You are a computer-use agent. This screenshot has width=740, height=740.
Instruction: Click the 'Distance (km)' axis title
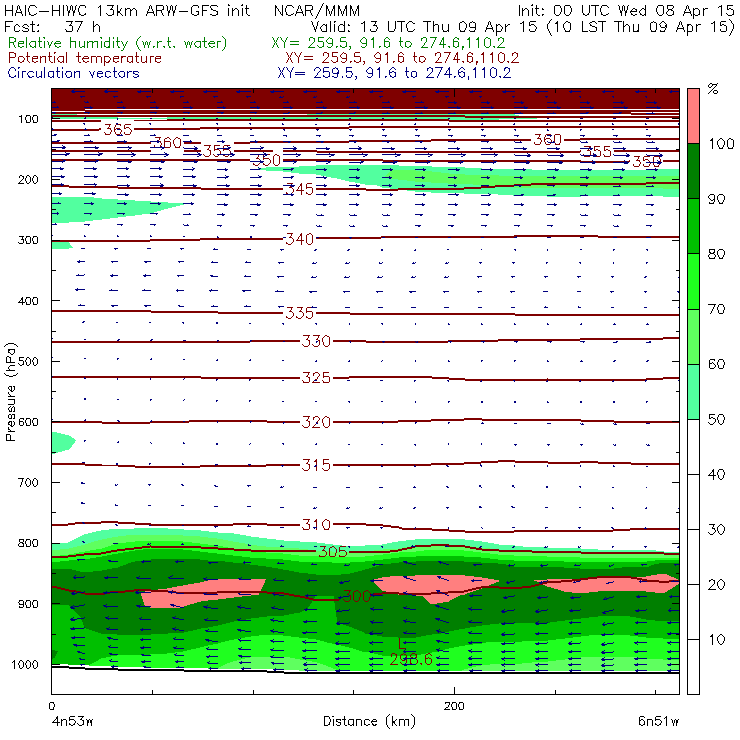coord(369,721)
